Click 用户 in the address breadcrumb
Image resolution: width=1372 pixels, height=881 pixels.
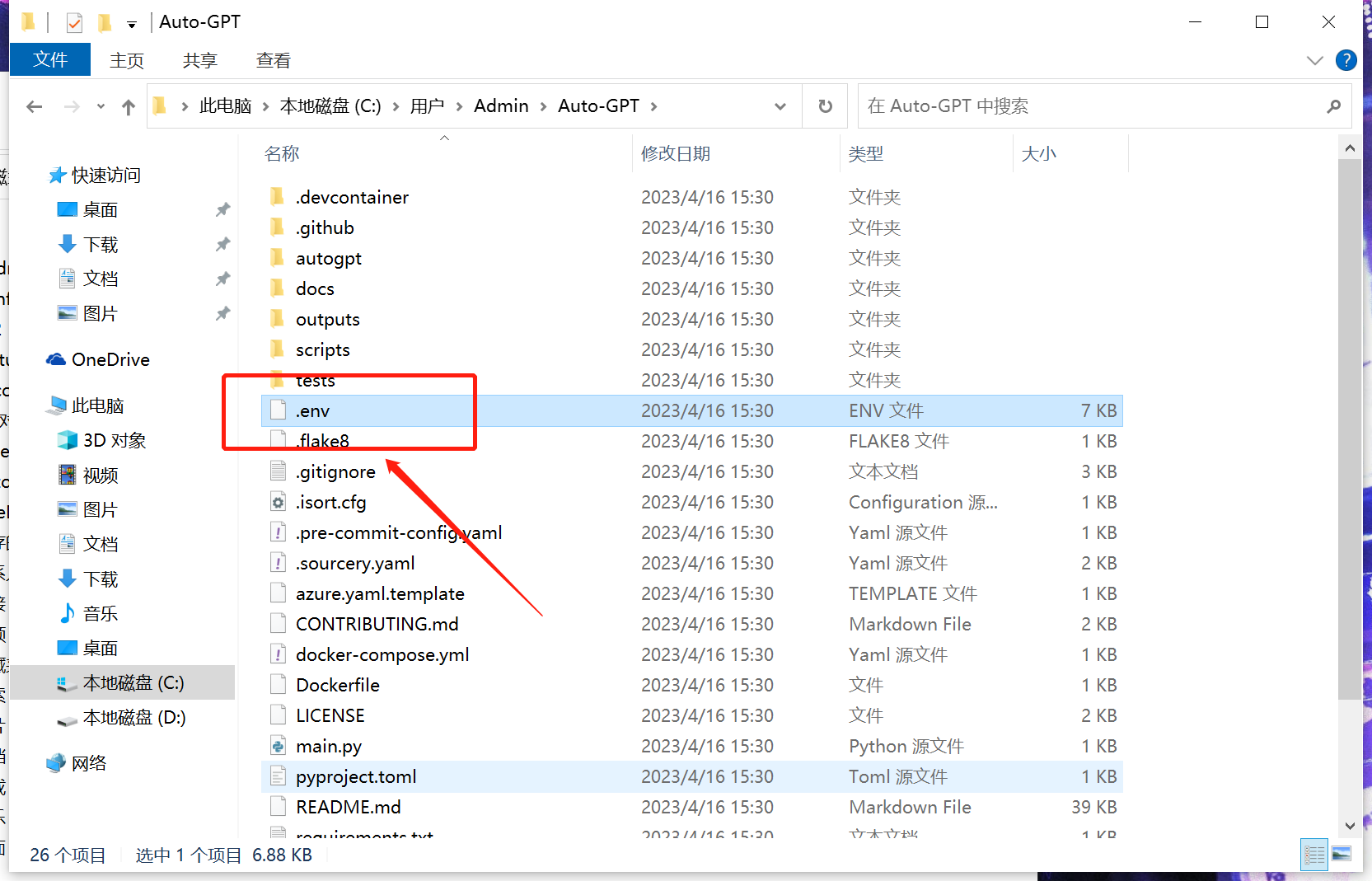(x=427, y=106)
